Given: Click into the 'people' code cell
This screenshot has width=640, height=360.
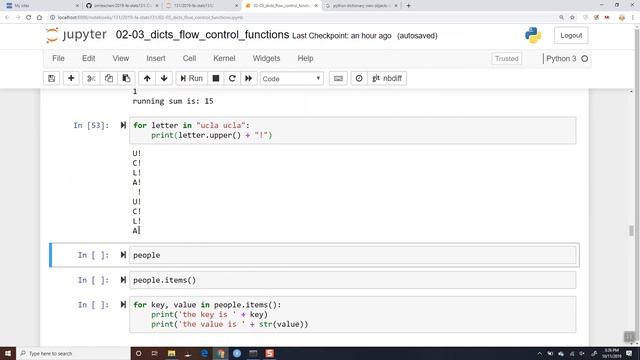Looking at the screenshot, I should click(353, 255).
